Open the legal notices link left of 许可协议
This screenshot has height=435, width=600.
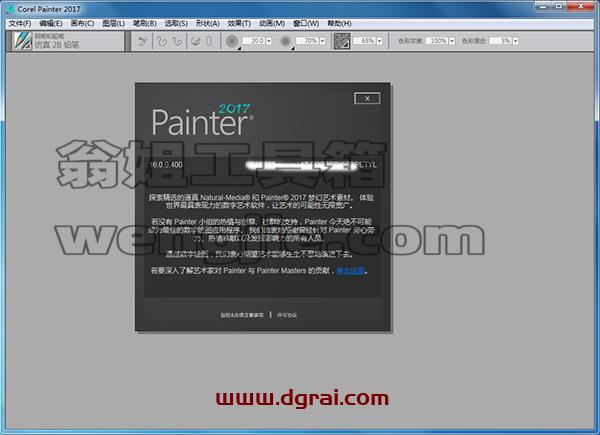(x=242, y=315)
